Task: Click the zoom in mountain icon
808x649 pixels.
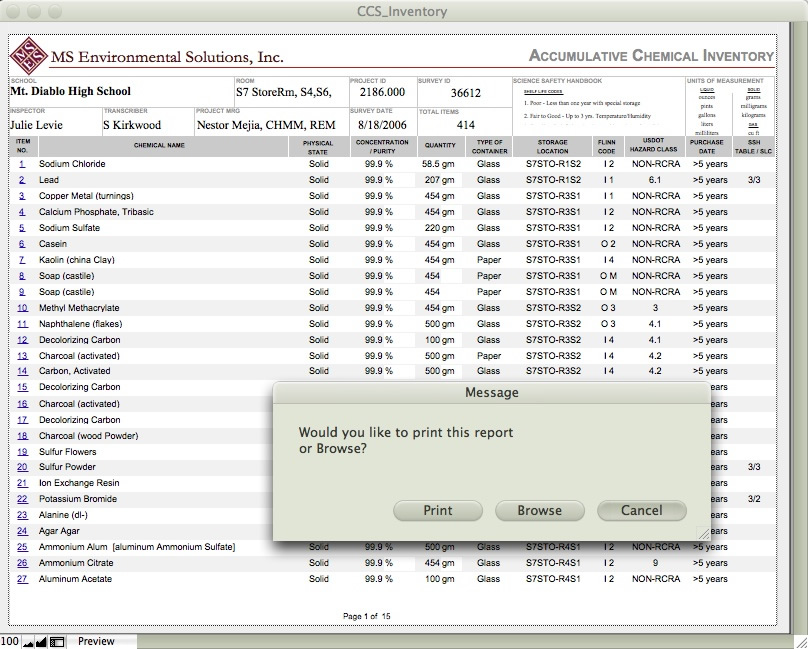Action: click(41, 642)
